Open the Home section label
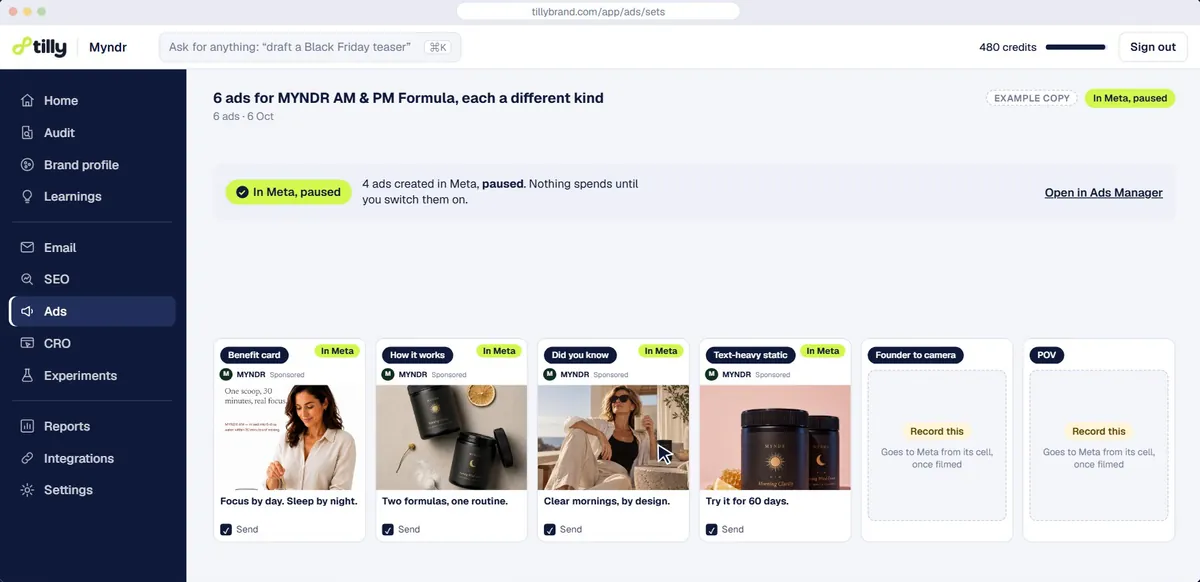Viewport: 1200px width, 582px height. click(61, 101)
